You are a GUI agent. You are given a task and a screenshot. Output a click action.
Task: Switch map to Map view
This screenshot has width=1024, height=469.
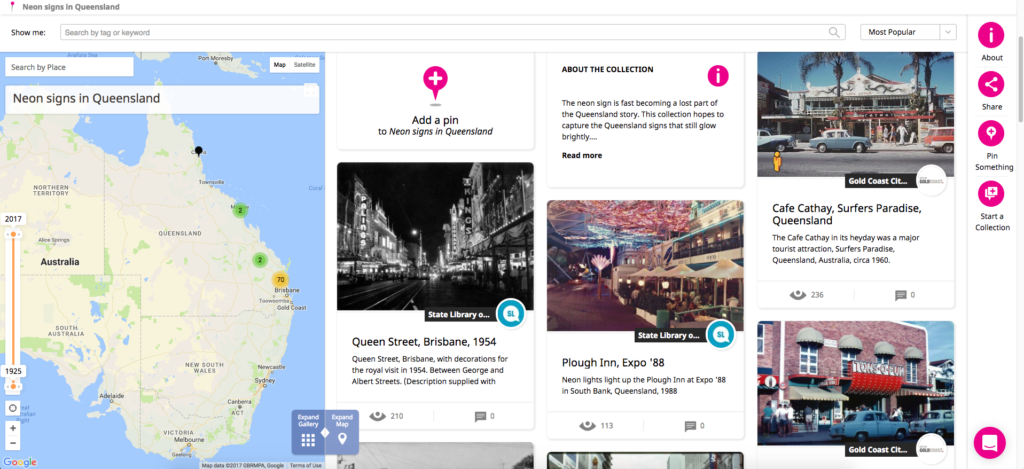[280, 65]
